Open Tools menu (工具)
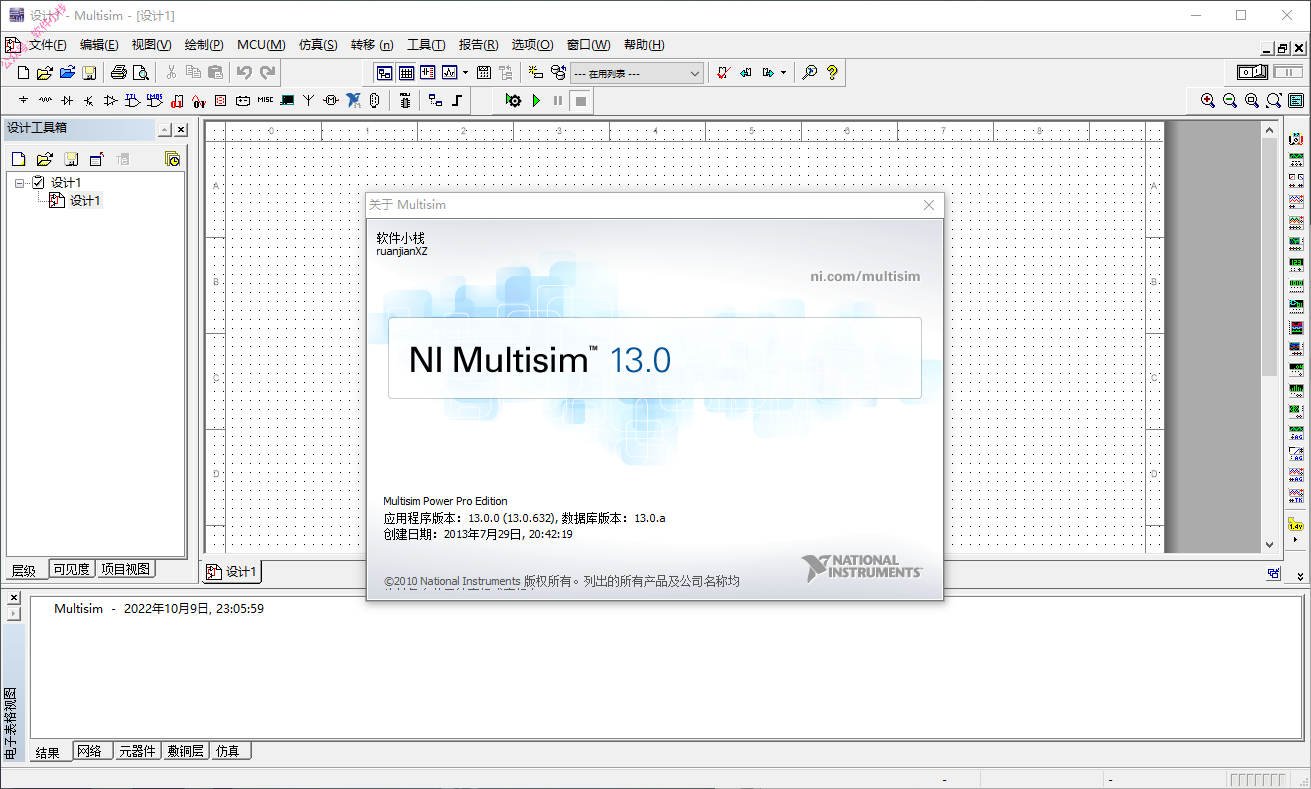The width and height of the screenshot is (1311, 789). coord(426,45)
